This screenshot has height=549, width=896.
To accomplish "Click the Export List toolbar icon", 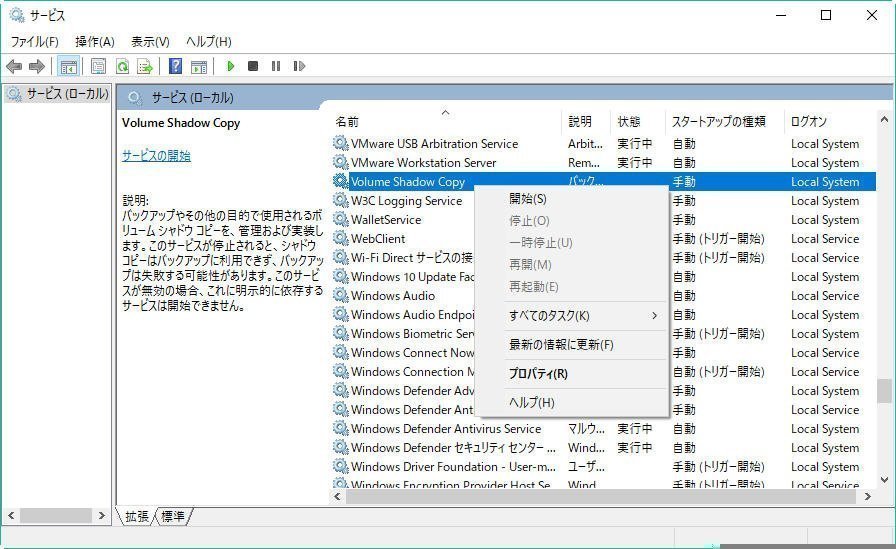I will pos(145,66).
